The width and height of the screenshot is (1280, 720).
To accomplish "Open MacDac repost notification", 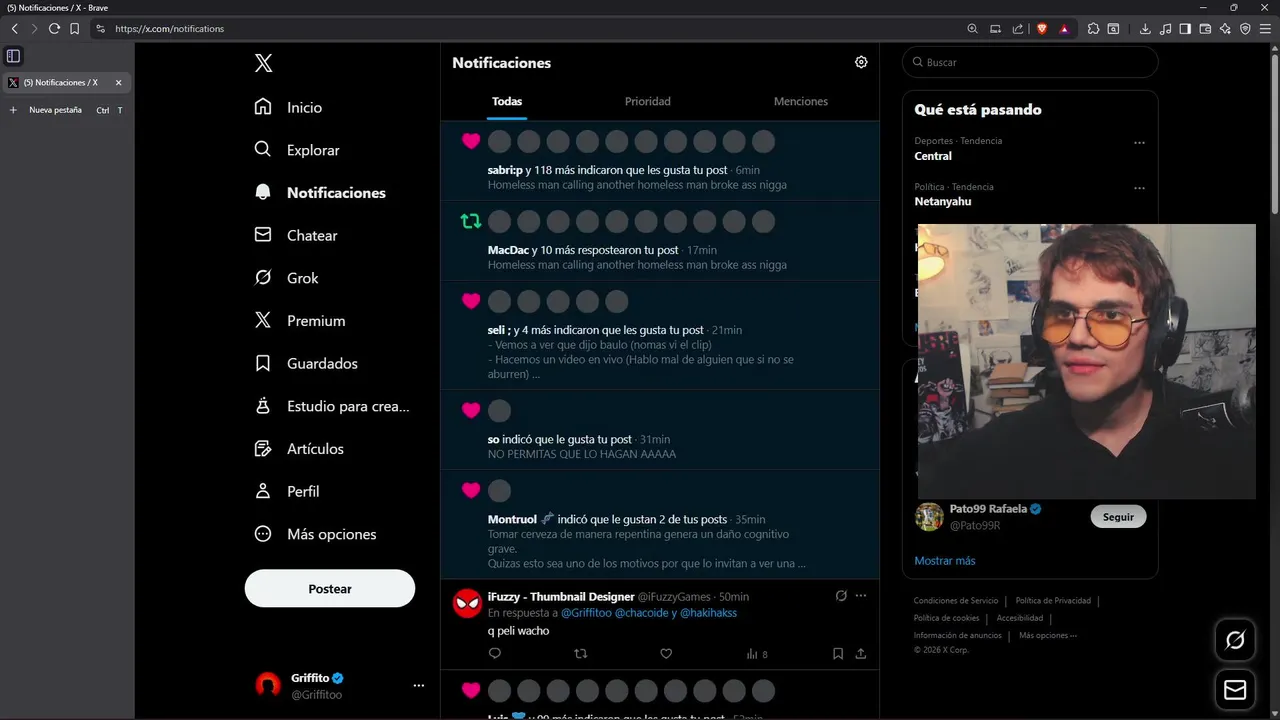I will tap(660, 241).
